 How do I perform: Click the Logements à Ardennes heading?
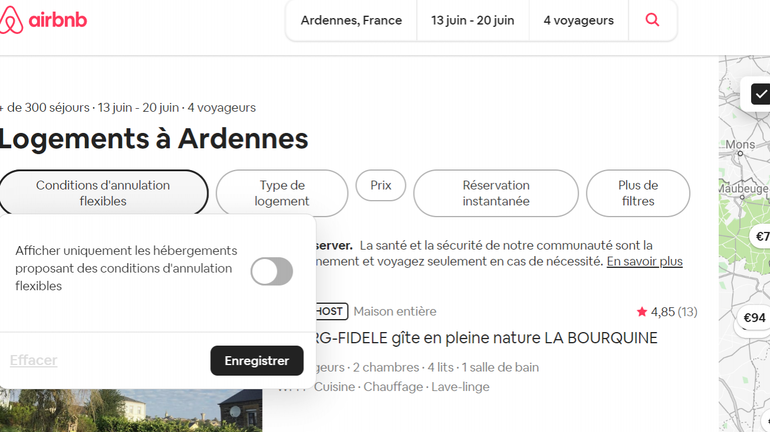coord(154,138)
